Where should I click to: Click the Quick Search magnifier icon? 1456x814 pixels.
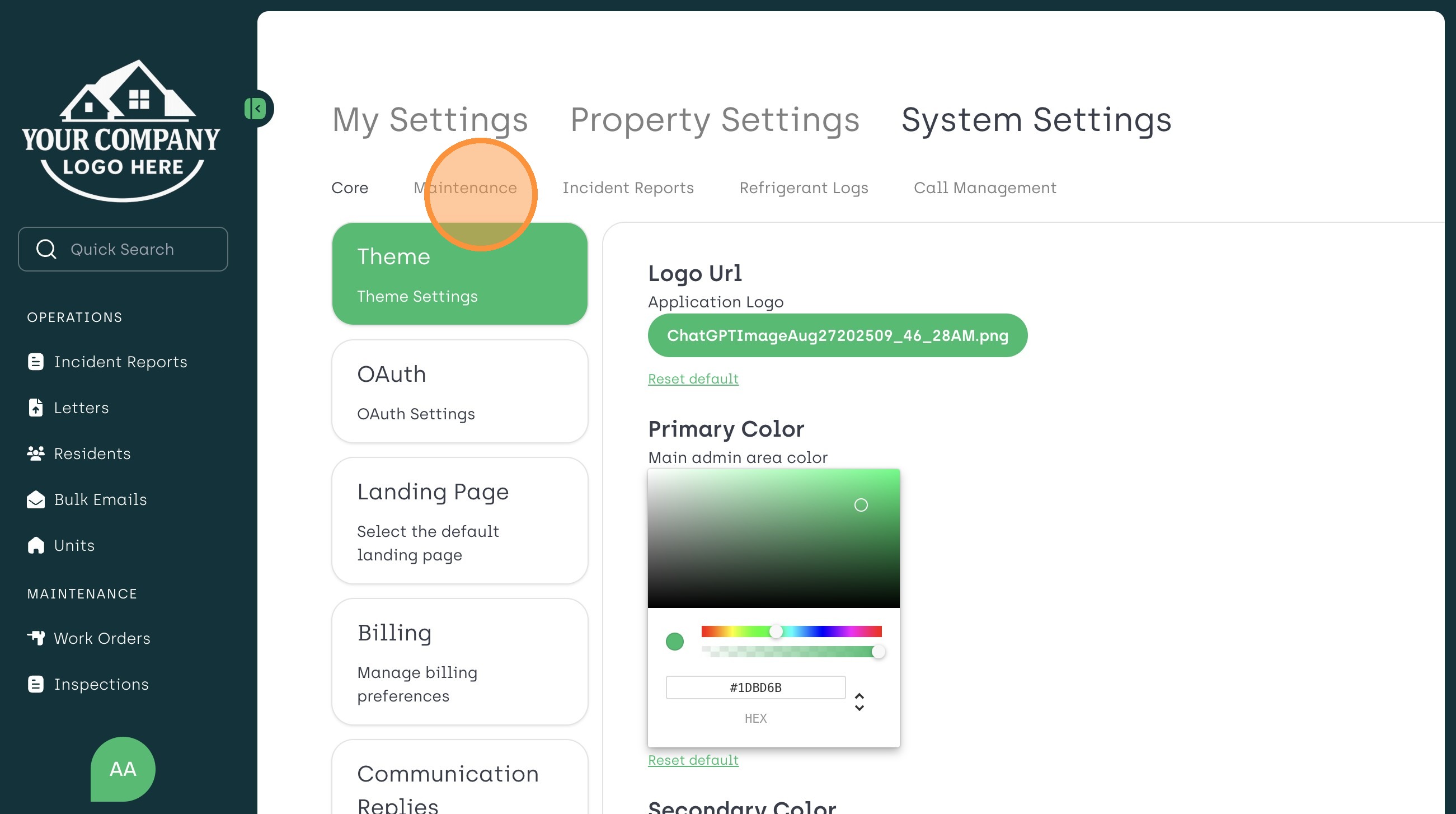(x=46, y=249)
